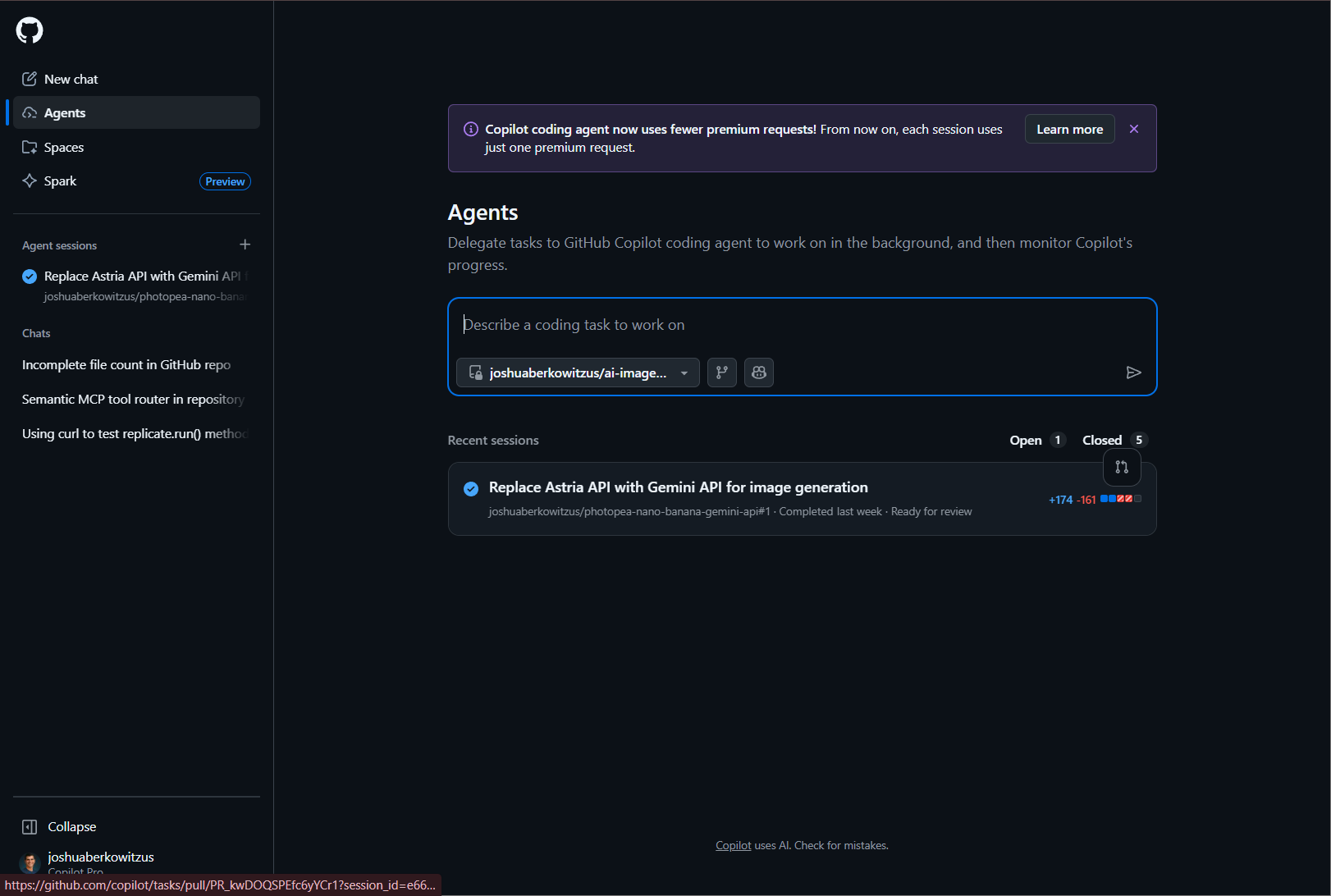
Task: Open the pull request icon on session
Action: point(1121,467)
